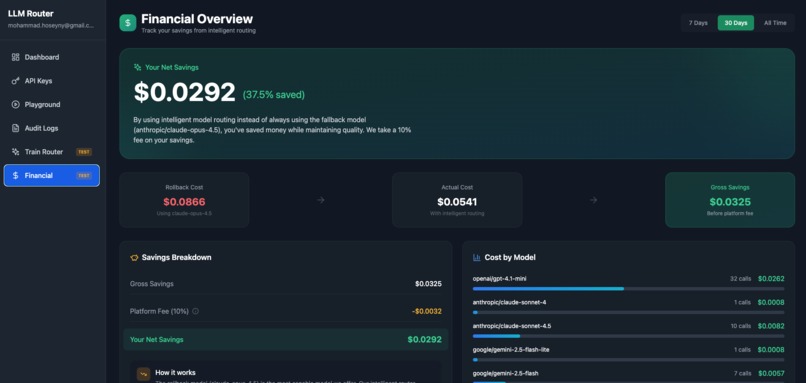Click the info icon next to Platform Fee (10%)
This screenshot has height=383, width=806.
[195, 311]
